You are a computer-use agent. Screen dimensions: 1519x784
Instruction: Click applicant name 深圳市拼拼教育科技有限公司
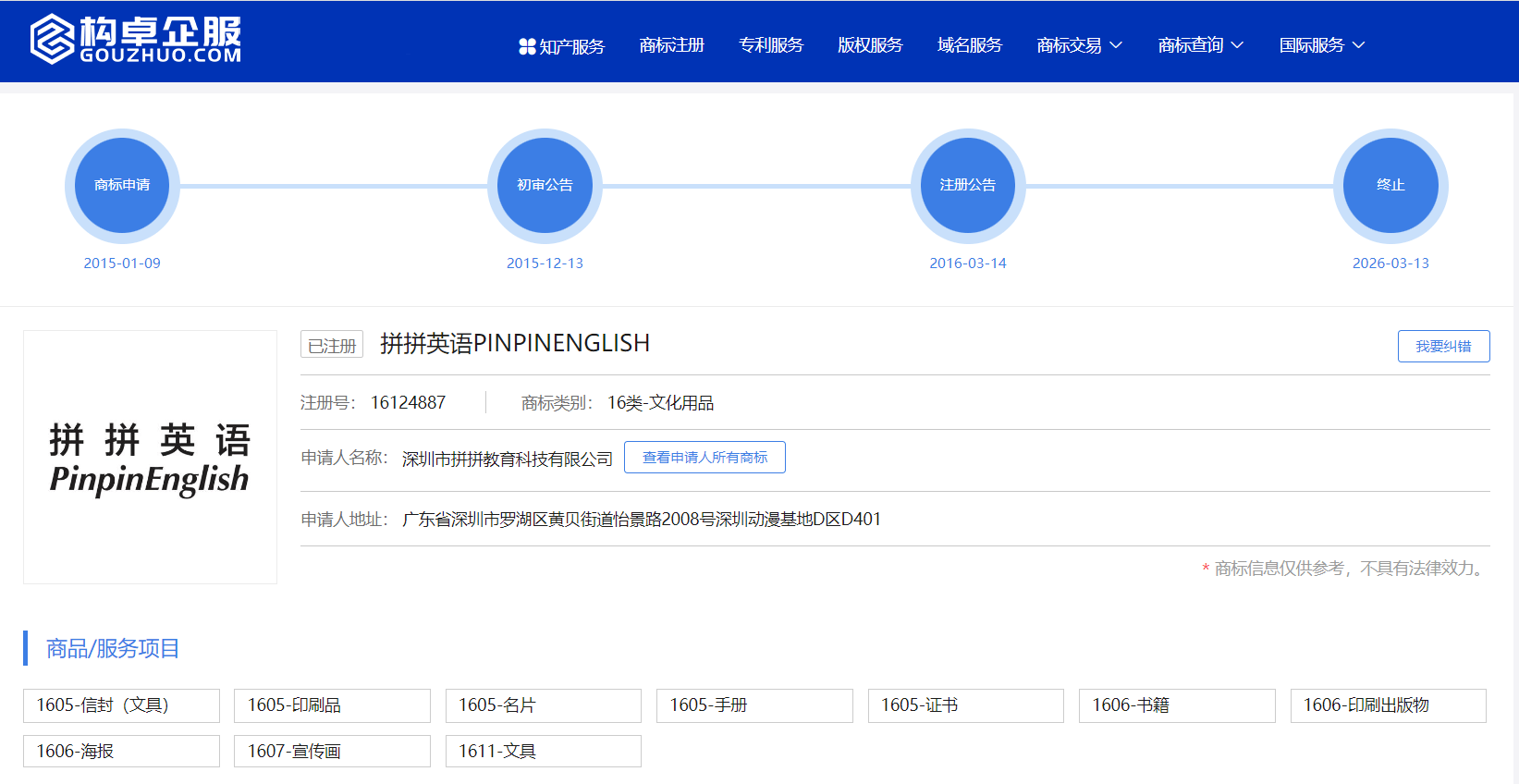(508, 459)
